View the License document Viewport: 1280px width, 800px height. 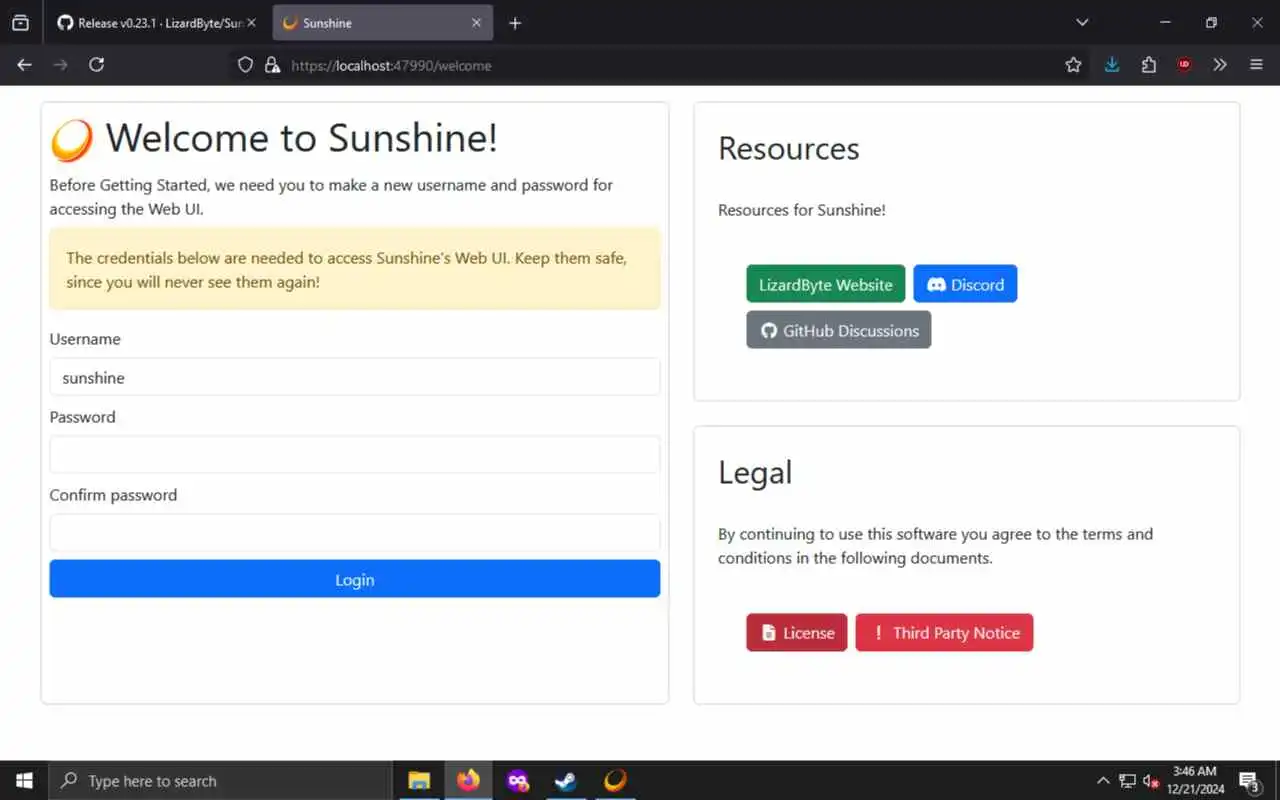click(x=797, y=633)
